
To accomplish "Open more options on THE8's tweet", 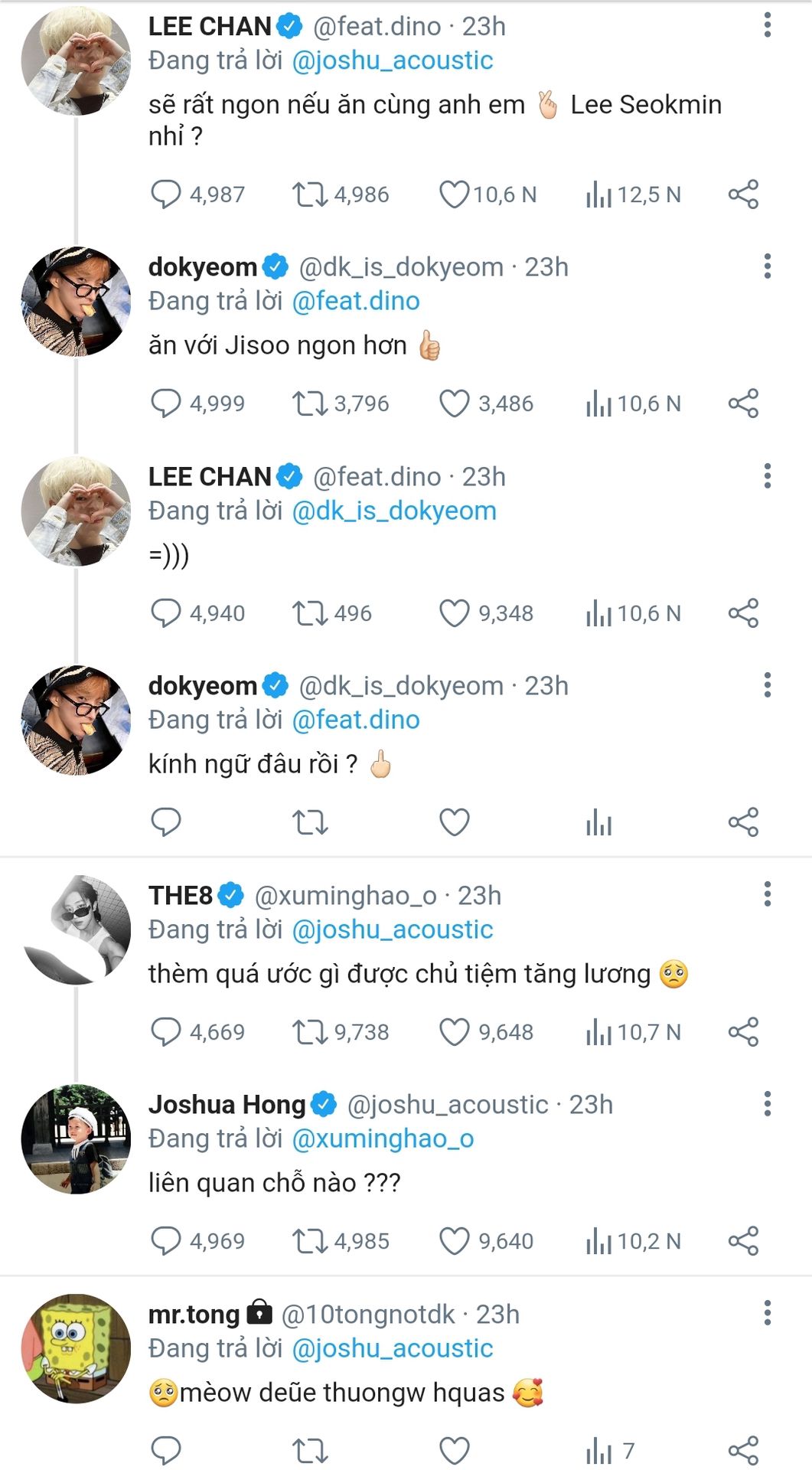I will pos(767,894).
